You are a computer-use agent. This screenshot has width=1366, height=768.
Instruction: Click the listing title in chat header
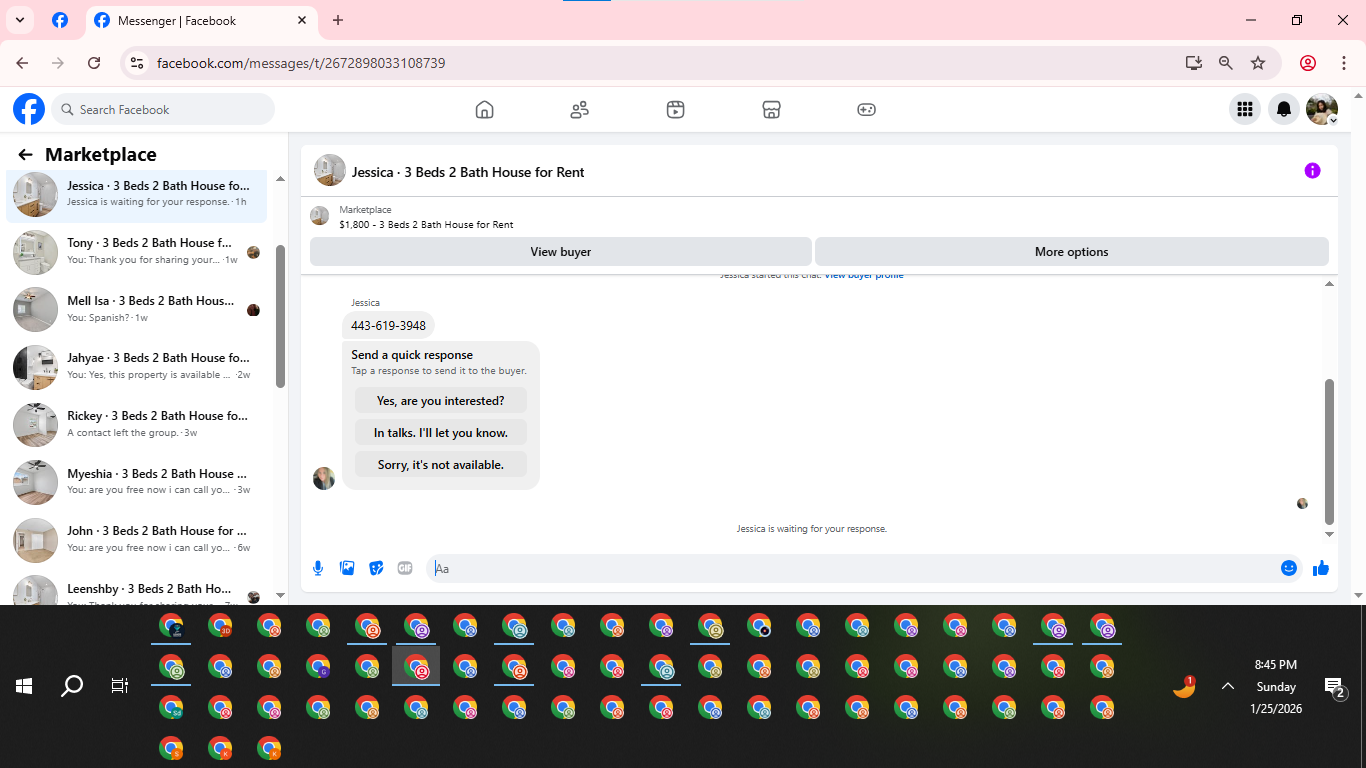click(468, 172)
